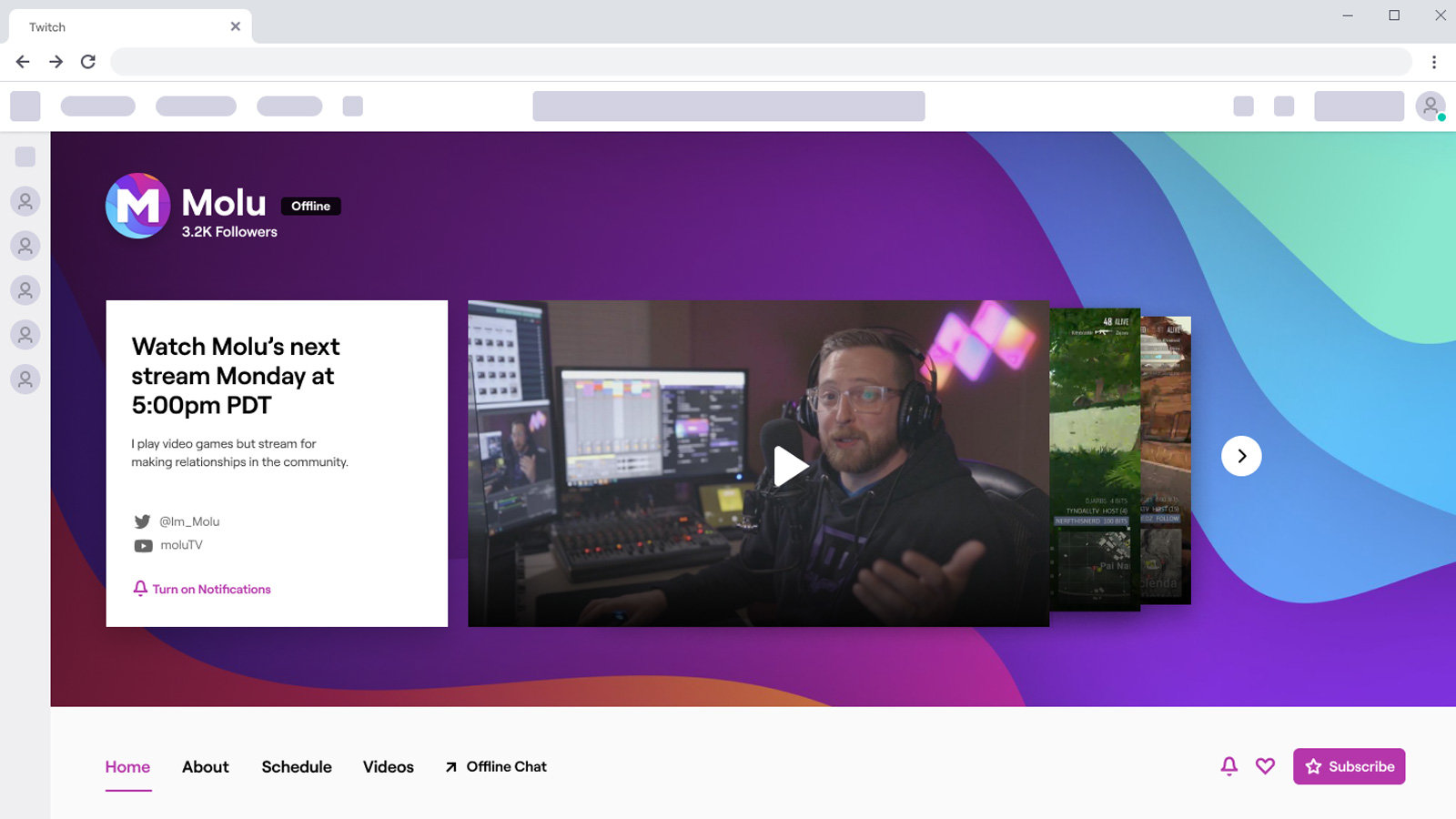Click the star icon inside the Subscribe button
The height and width of the screenshot is (819, 1456).
pos(1314,766)
